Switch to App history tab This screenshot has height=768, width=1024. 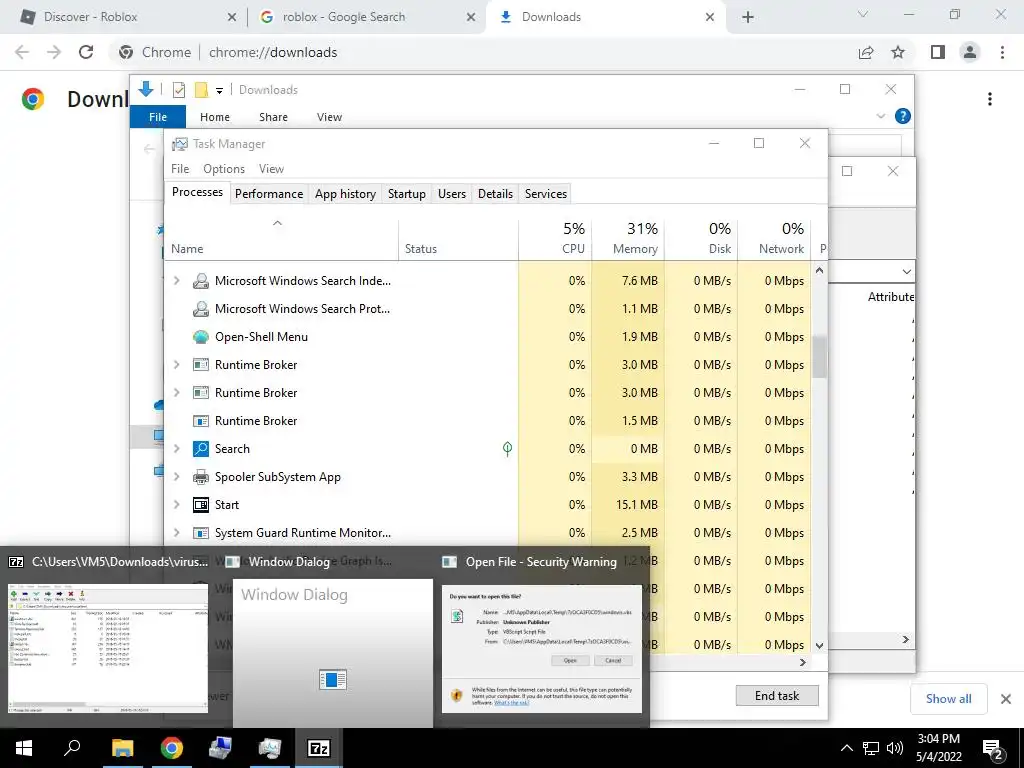345,194
